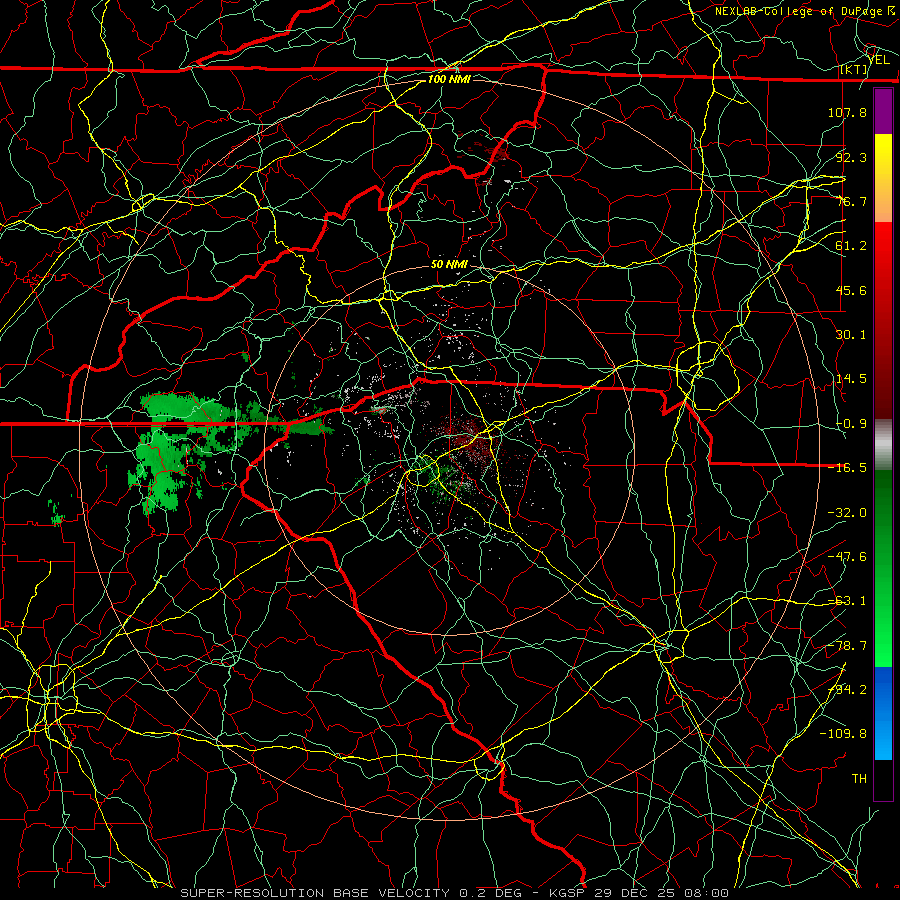Click the purple segment of velocity color bar

(x=883, y=111)
